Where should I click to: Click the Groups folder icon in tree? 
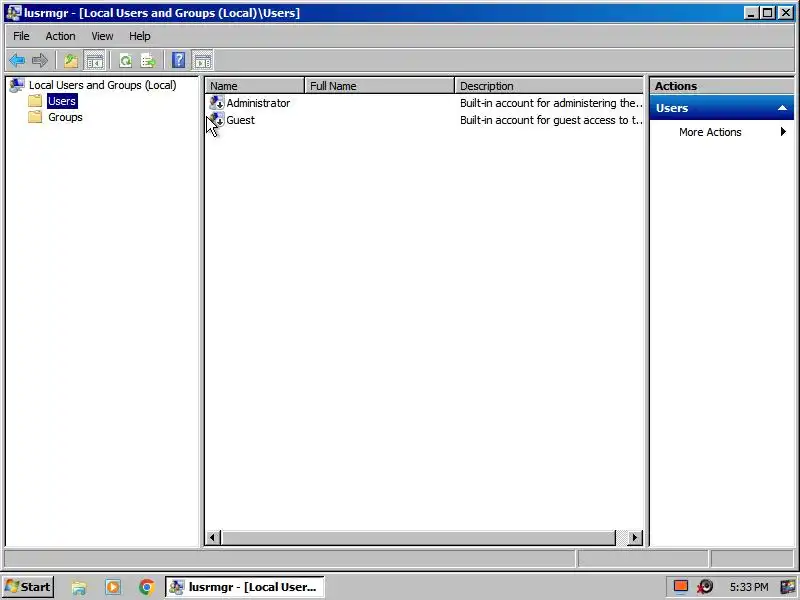coord(35,117)
